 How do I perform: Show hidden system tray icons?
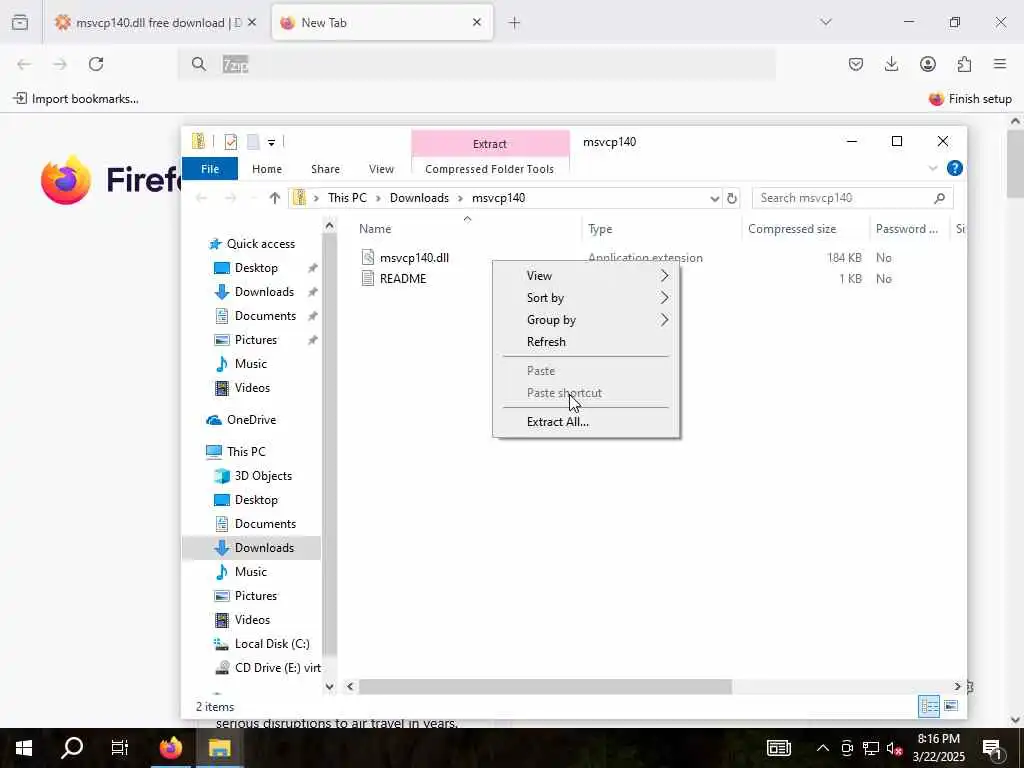823,748
